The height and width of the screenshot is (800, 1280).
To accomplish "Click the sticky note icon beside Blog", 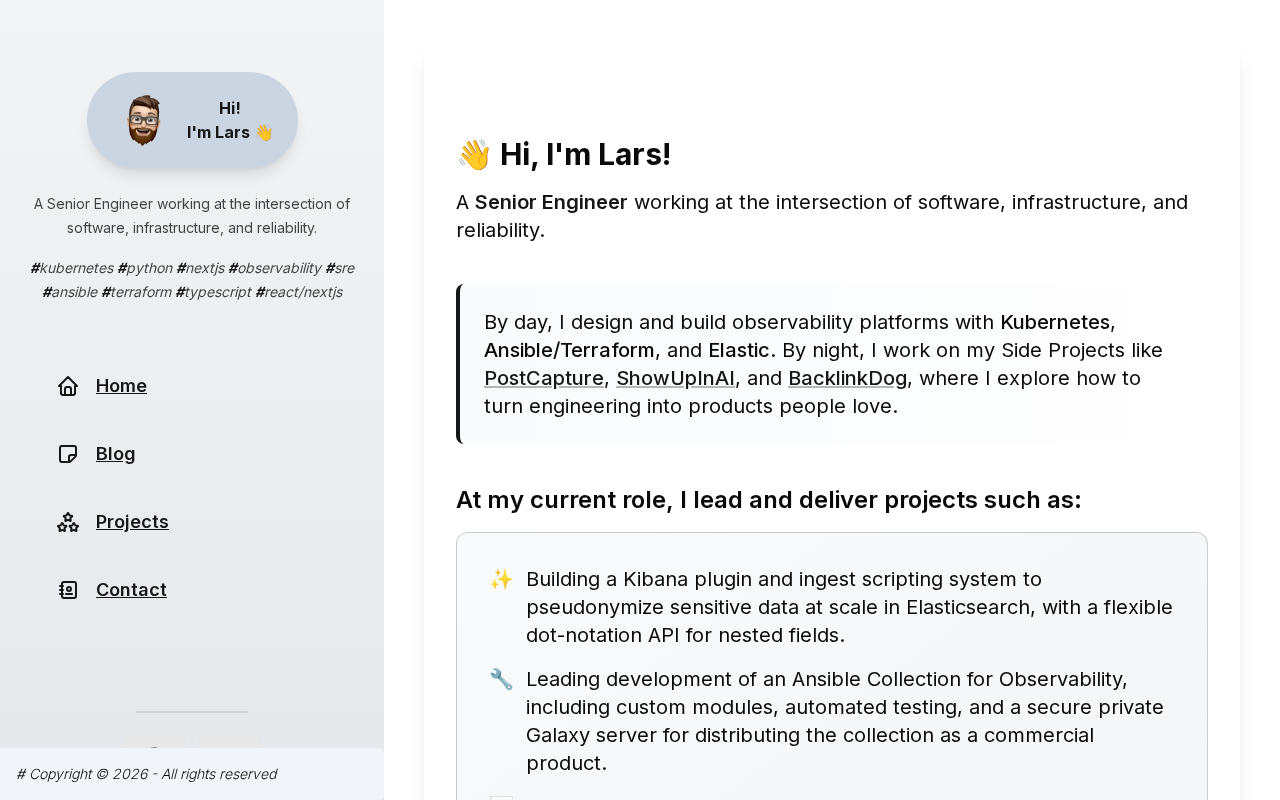I will click(x=68, y=454).
